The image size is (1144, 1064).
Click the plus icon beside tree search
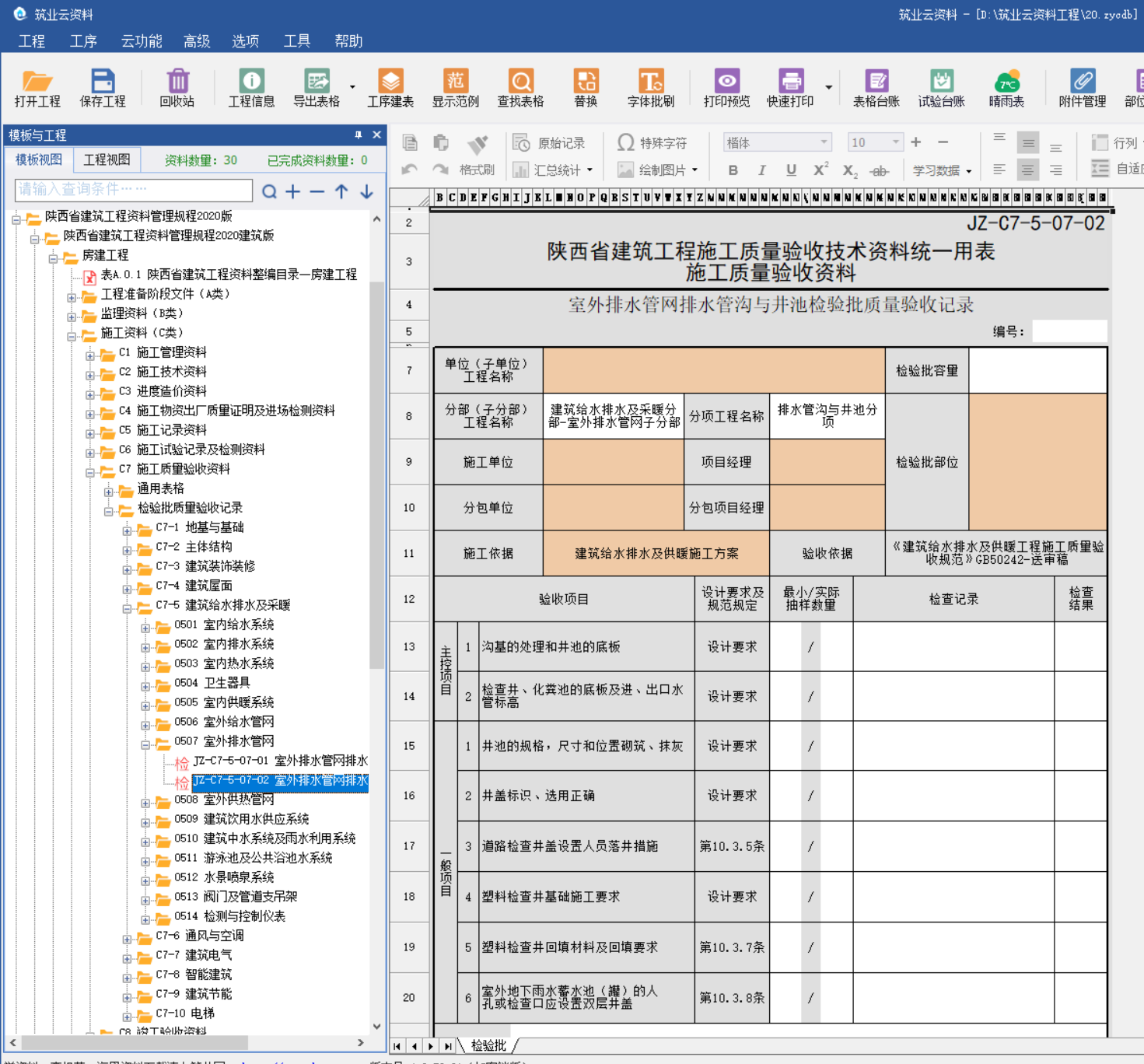293,191
